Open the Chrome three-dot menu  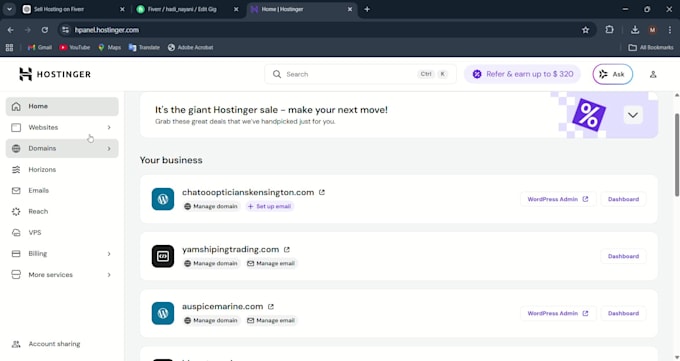point(670,30)
